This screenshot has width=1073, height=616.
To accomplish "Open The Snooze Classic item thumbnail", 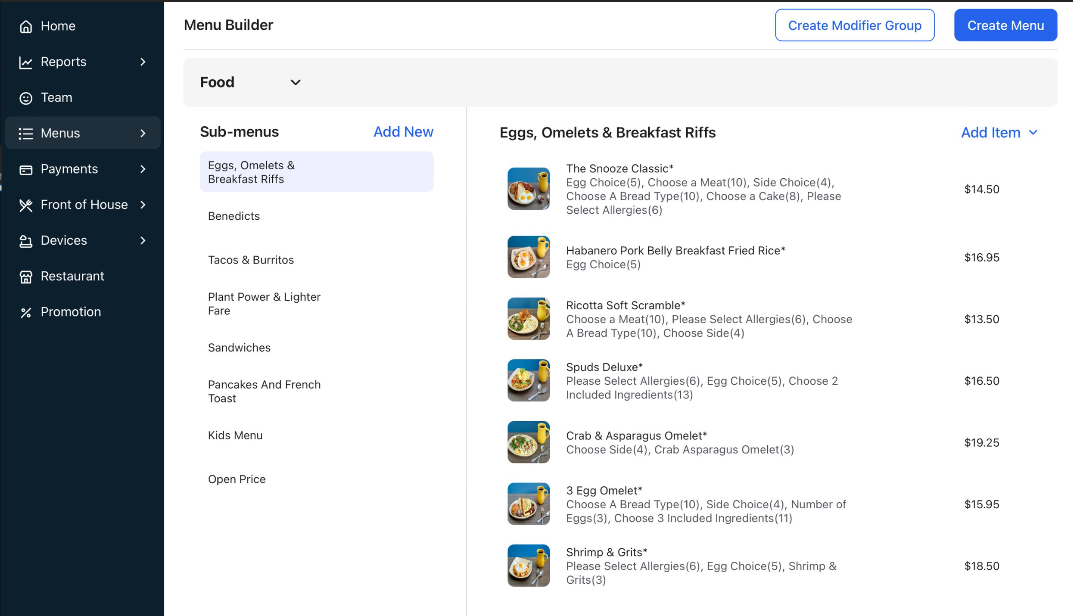I will [528, 189].
